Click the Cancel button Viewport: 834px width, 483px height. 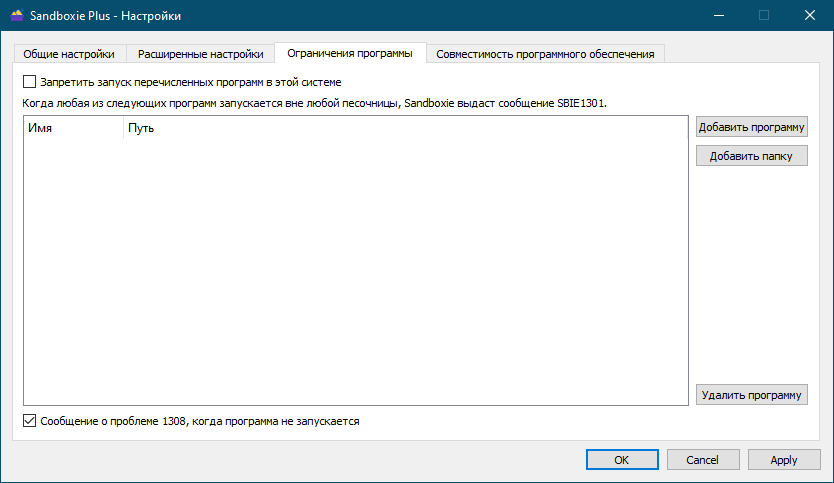(x=703, y=460)
